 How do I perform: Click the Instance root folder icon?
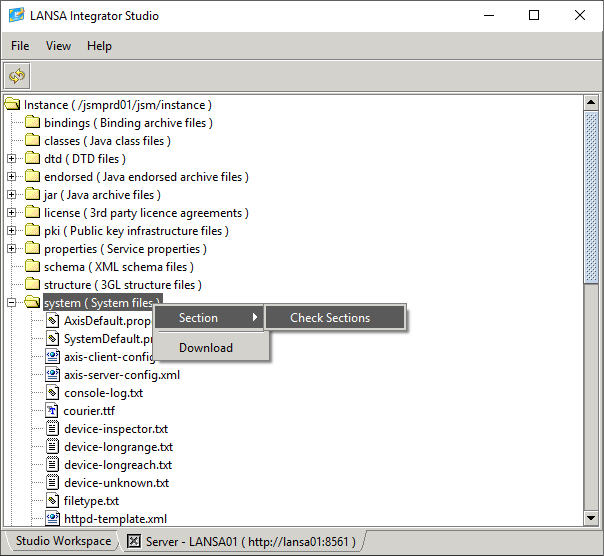tap(12, 105)
